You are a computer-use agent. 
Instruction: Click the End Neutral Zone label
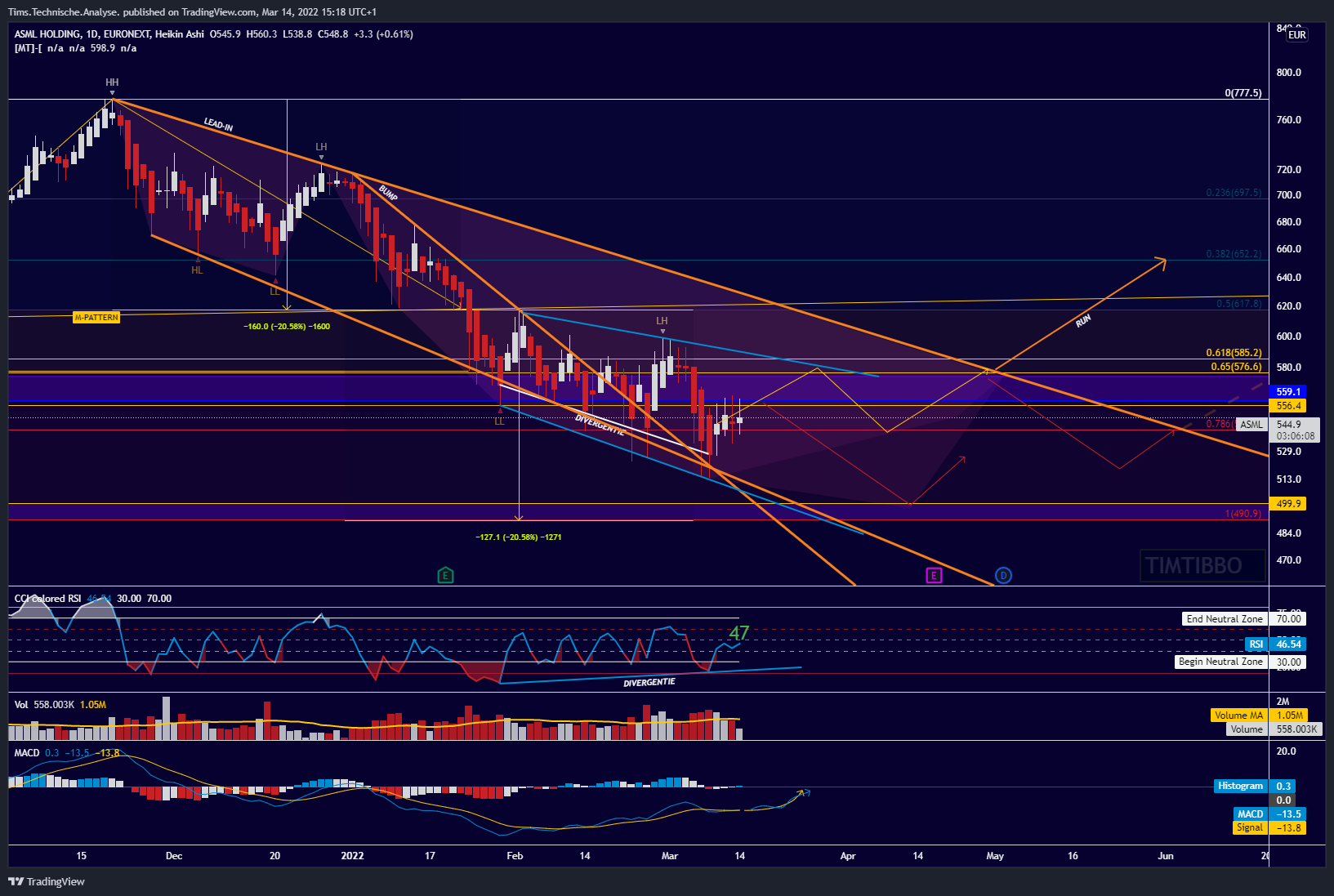tap(1225, 619)
